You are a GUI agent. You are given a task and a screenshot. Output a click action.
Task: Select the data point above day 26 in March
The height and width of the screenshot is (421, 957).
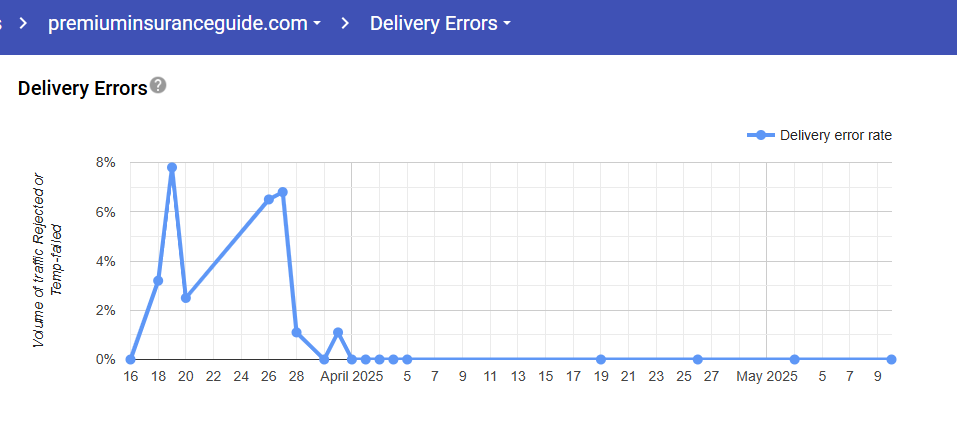click(269, 199)
